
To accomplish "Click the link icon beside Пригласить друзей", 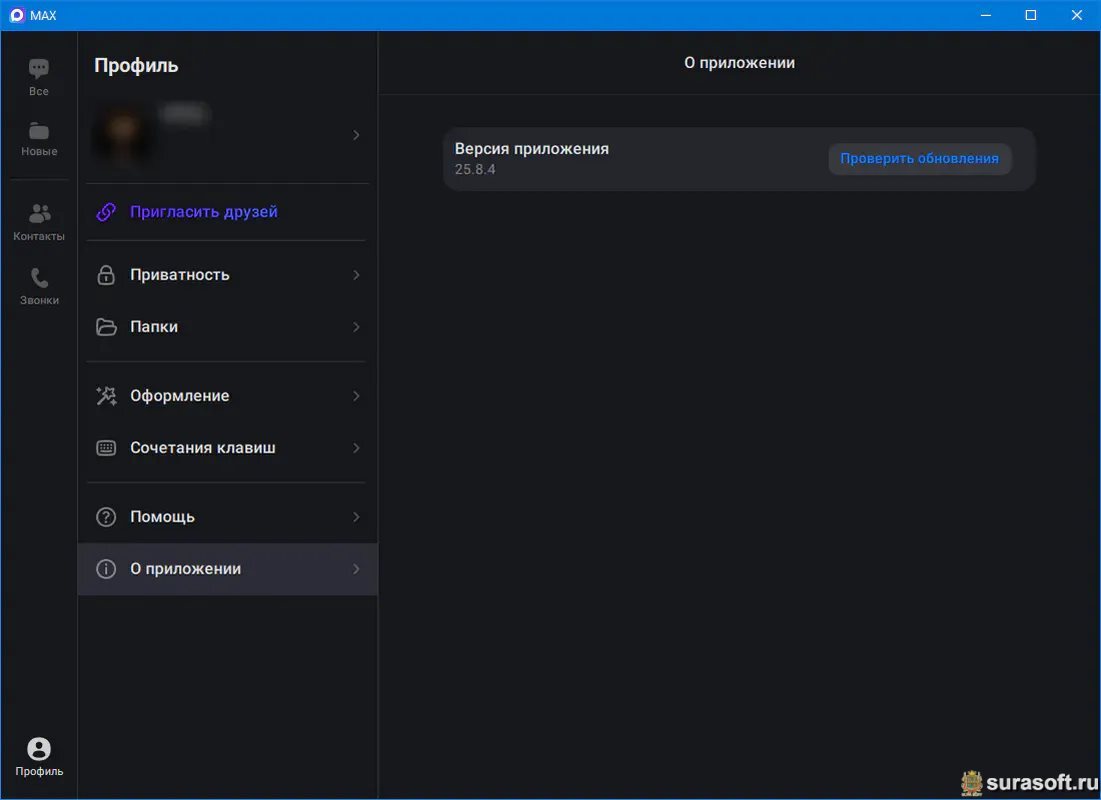I will coord(106,212).
